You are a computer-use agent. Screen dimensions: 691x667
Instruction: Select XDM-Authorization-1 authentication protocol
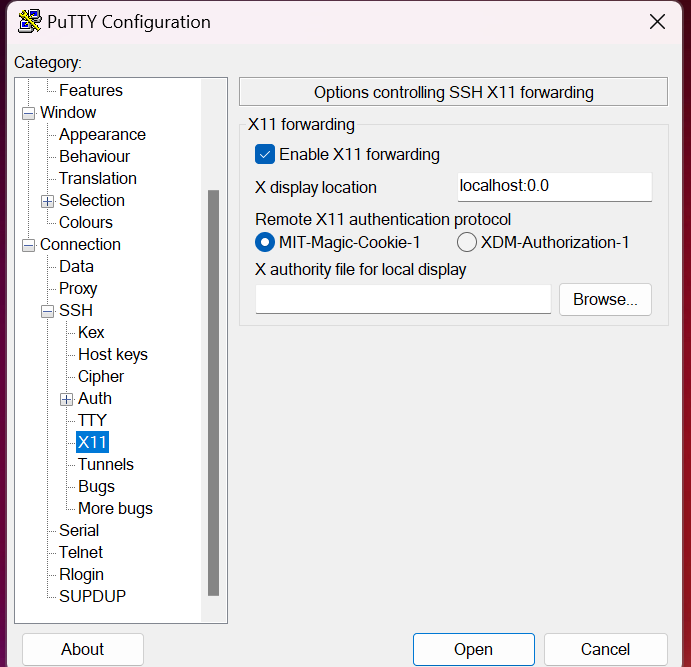tap(467, 242)
